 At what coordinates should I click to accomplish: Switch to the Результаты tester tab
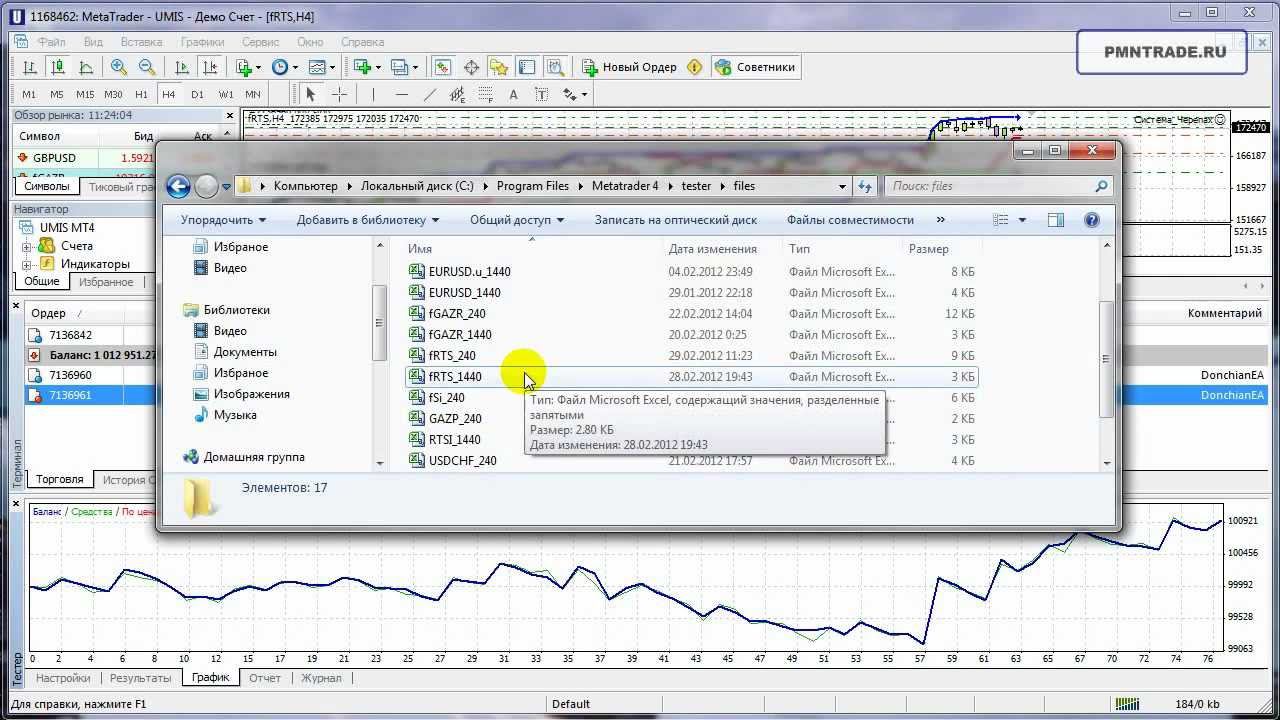coord(141,678)
